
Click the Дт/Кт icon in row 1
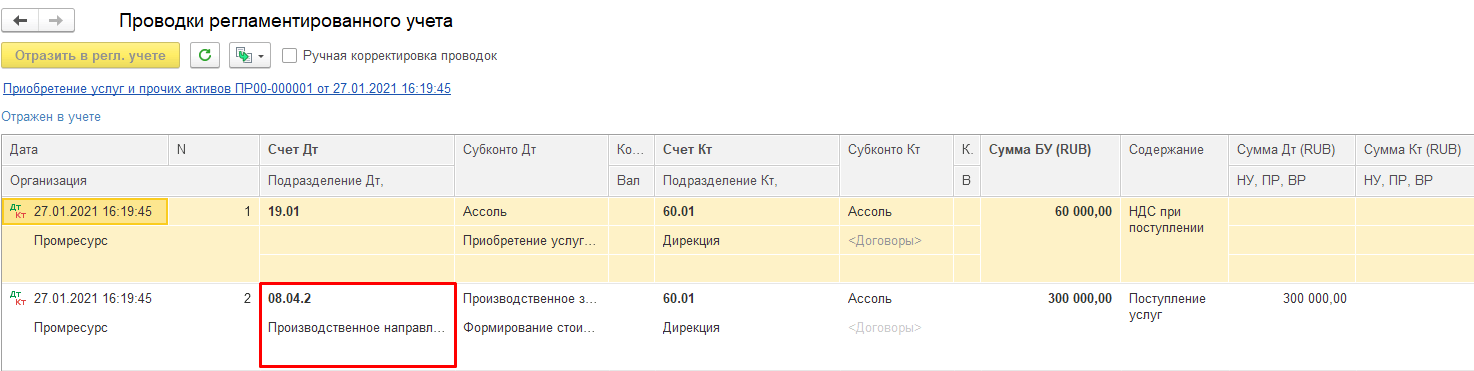pyautogui.click(x=17, y=211)
